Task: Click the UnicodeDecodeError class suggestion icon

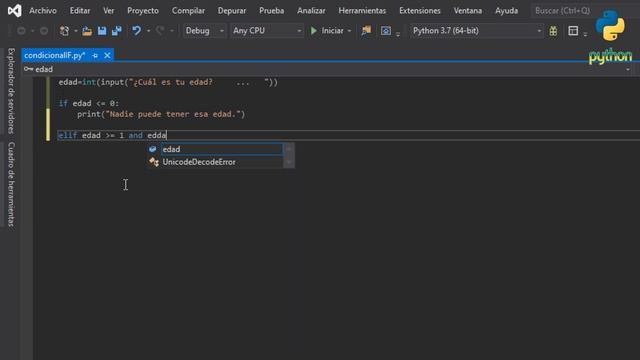Action: [154, 162]
